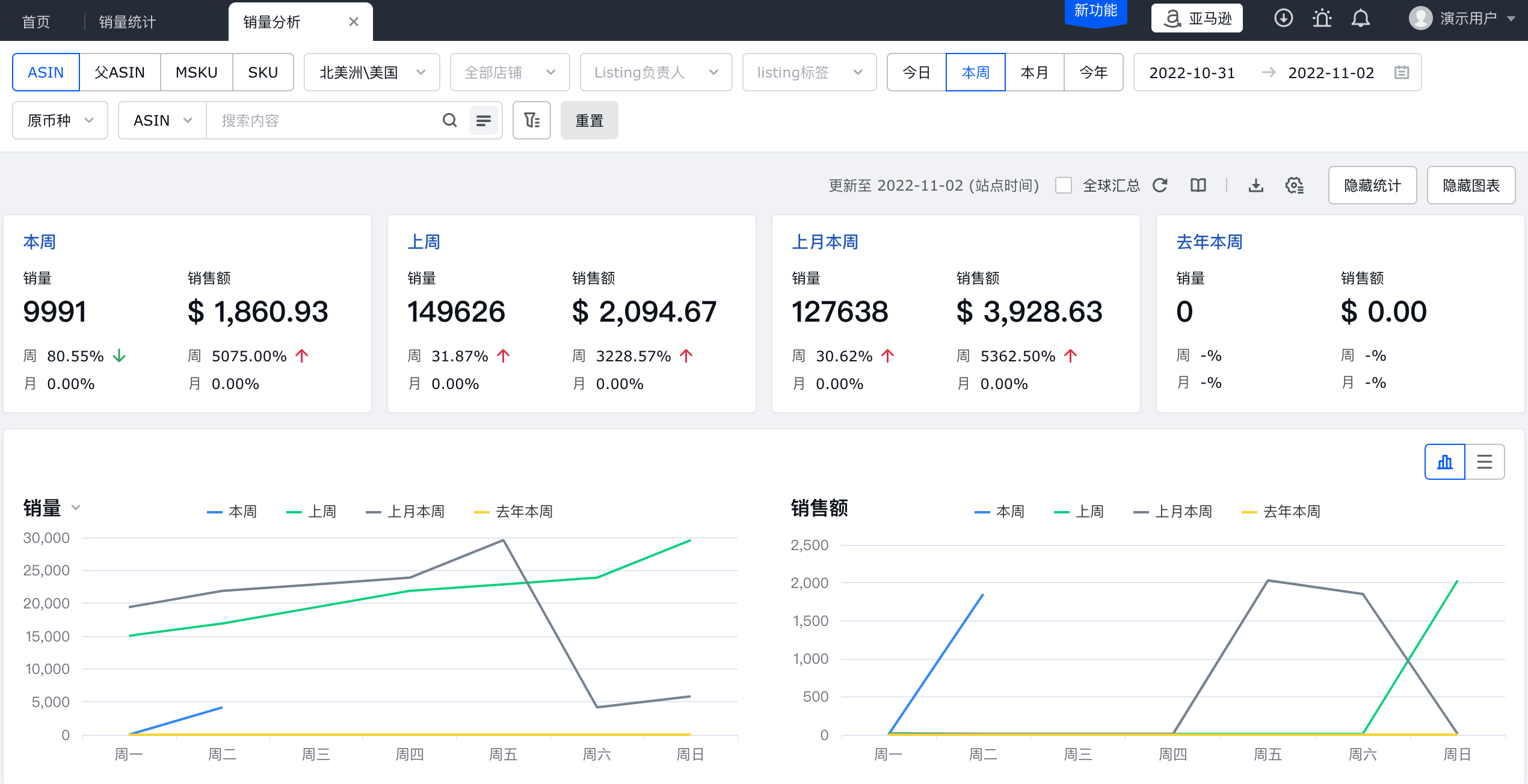Open the help book icon
The height and width of the screenshot is (784, 1528).
coord(1198,185)
